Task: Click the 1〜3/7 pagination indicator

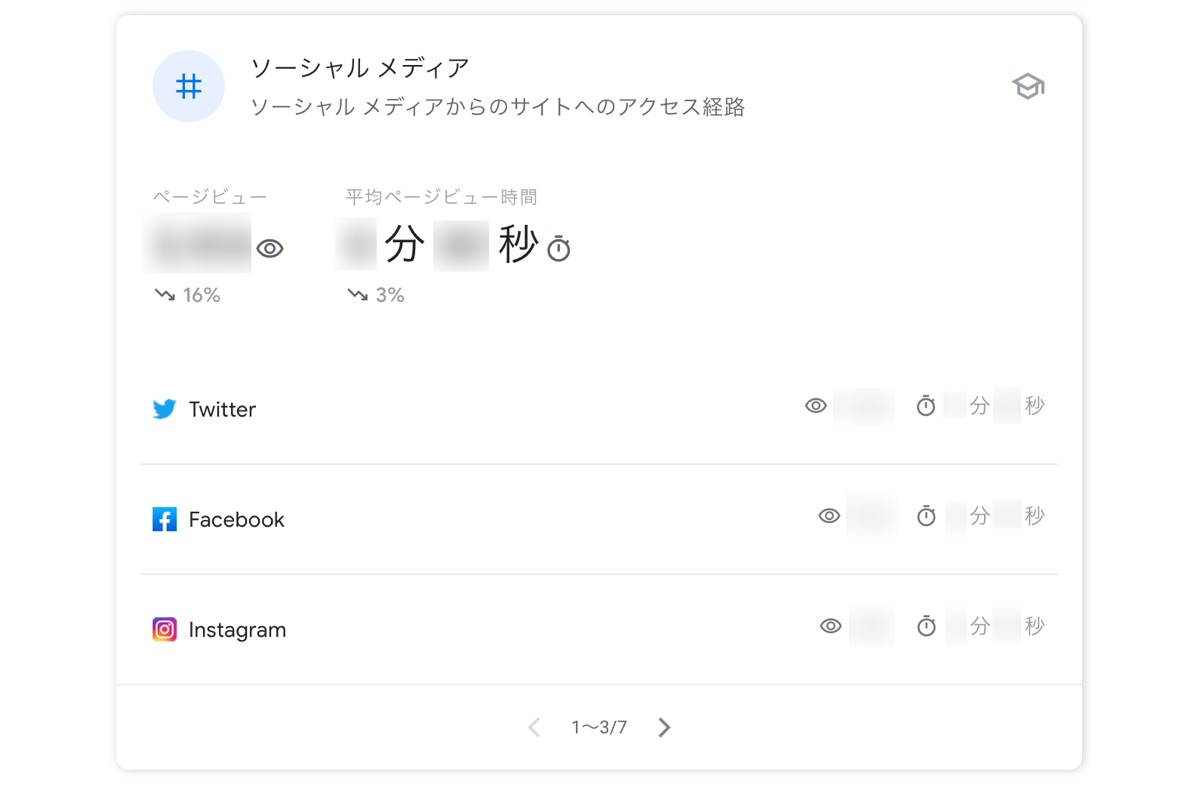Action: (x=599, y=727)
